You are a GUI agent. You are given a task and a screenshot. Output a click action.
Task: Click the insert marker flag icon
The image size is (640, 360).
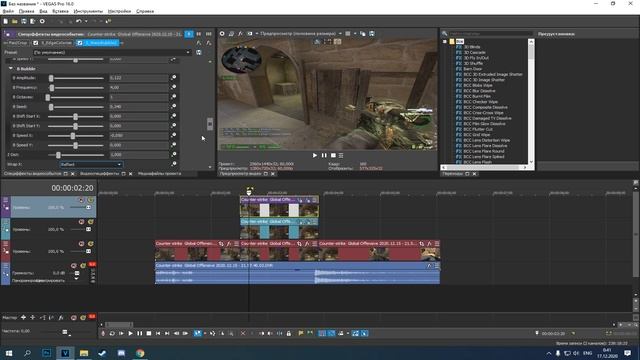coord(301,333)
